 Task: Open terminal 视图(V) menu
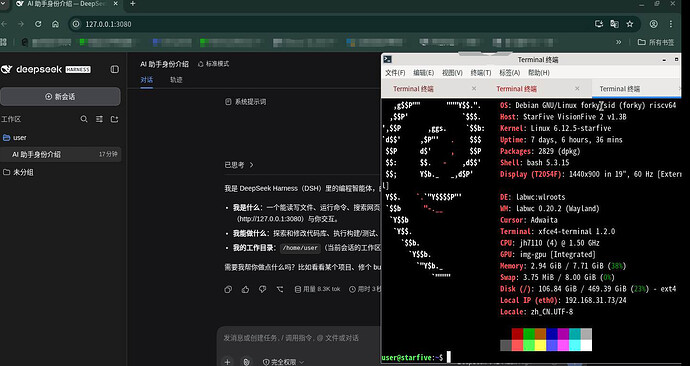[x=452, y=73]
